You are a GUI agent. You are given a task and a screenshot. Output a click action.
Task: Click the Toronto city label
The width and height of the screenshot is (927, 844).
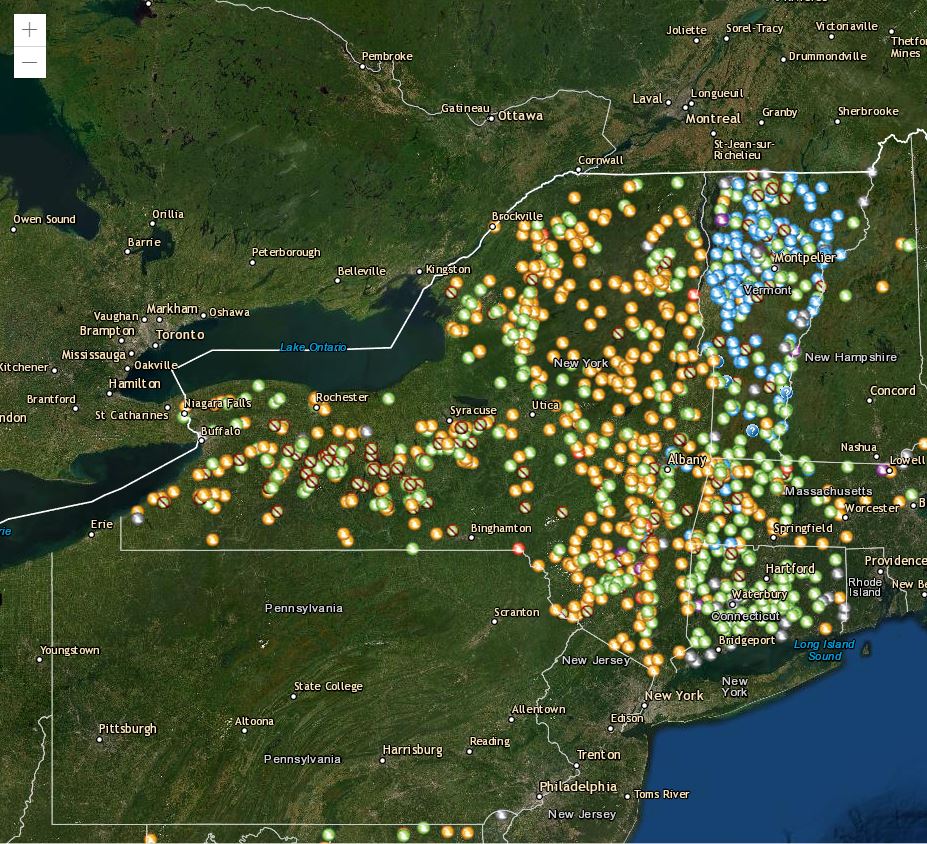click(x=180, y=335)
